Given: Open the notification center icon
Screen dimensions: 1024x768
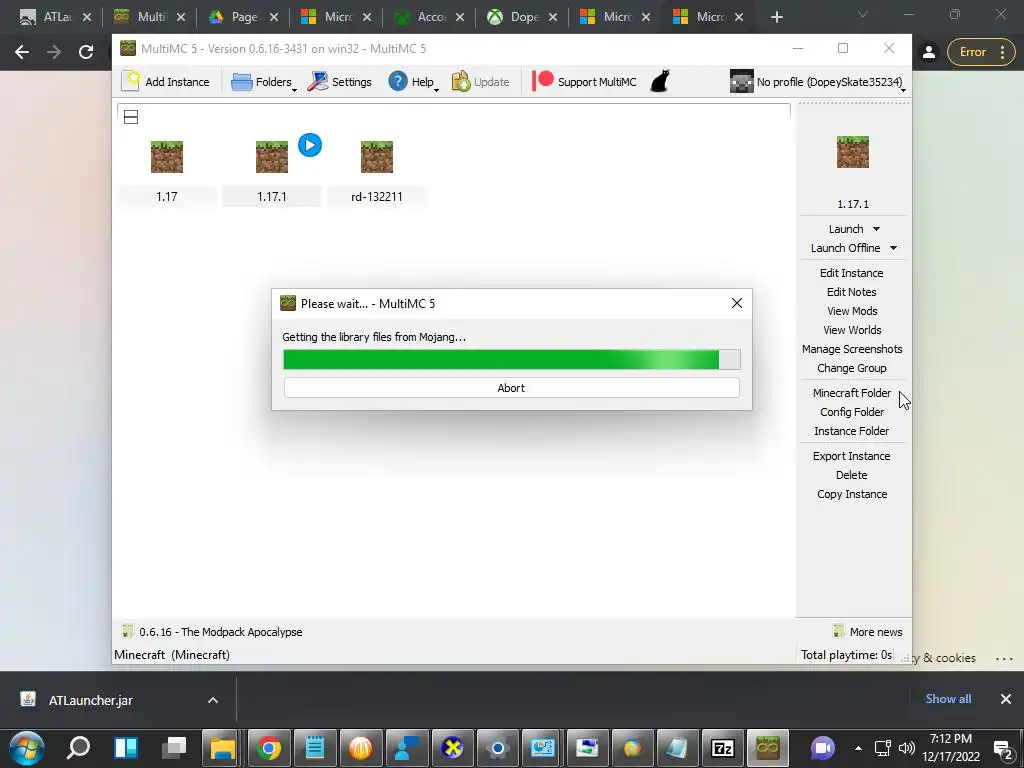Looking at the screenshot, I should point(1003,748).
